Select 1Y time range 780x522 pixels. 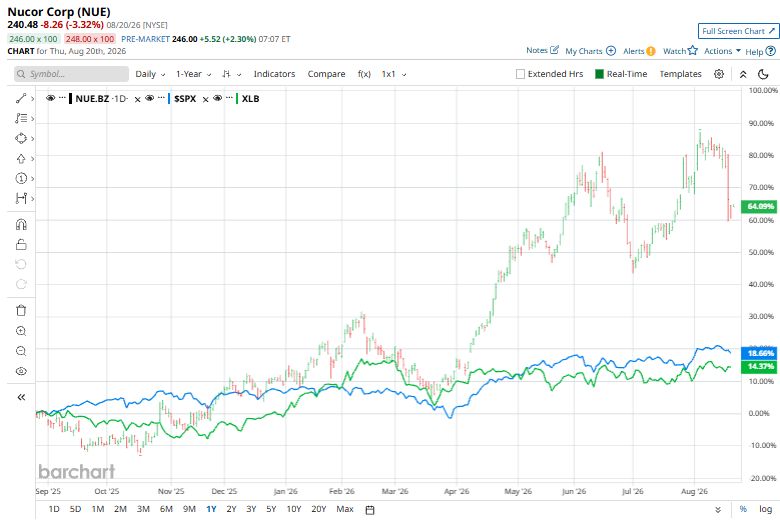pos(211,509)
